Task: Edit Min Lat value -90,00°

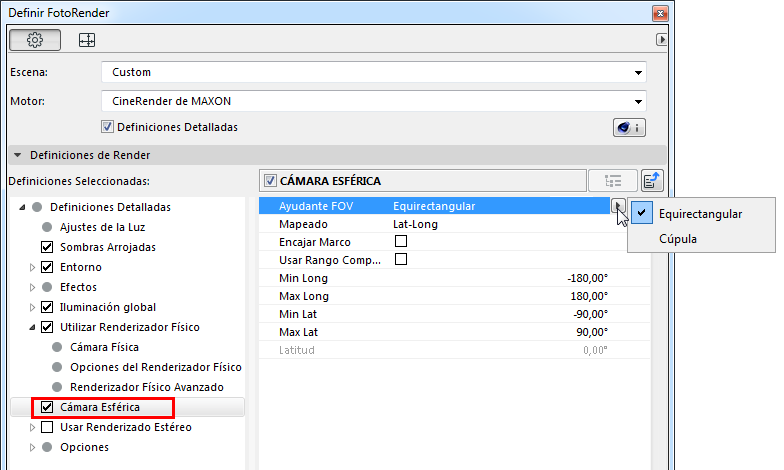Action: (x=590, y=314)
